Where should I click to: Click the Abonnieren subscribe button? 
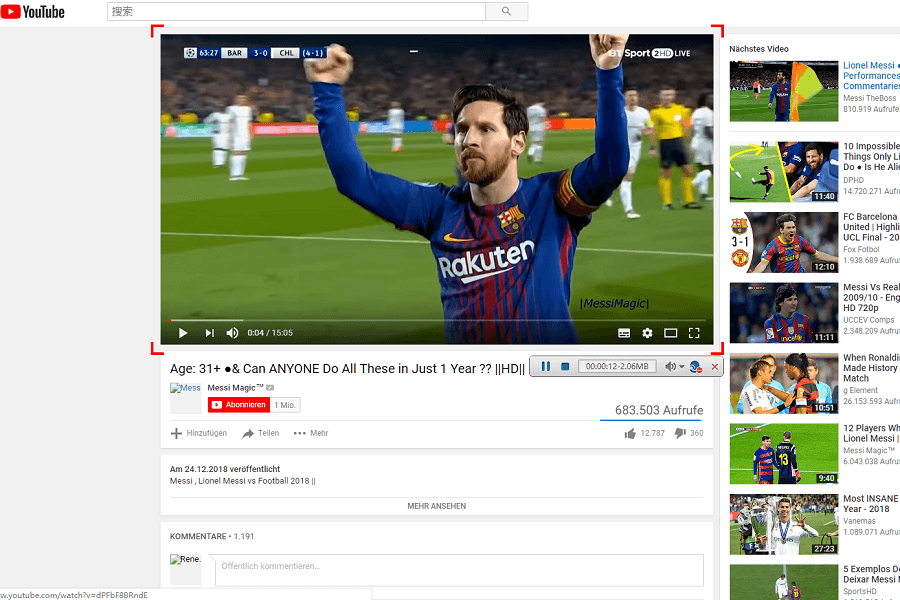[239, 405]
